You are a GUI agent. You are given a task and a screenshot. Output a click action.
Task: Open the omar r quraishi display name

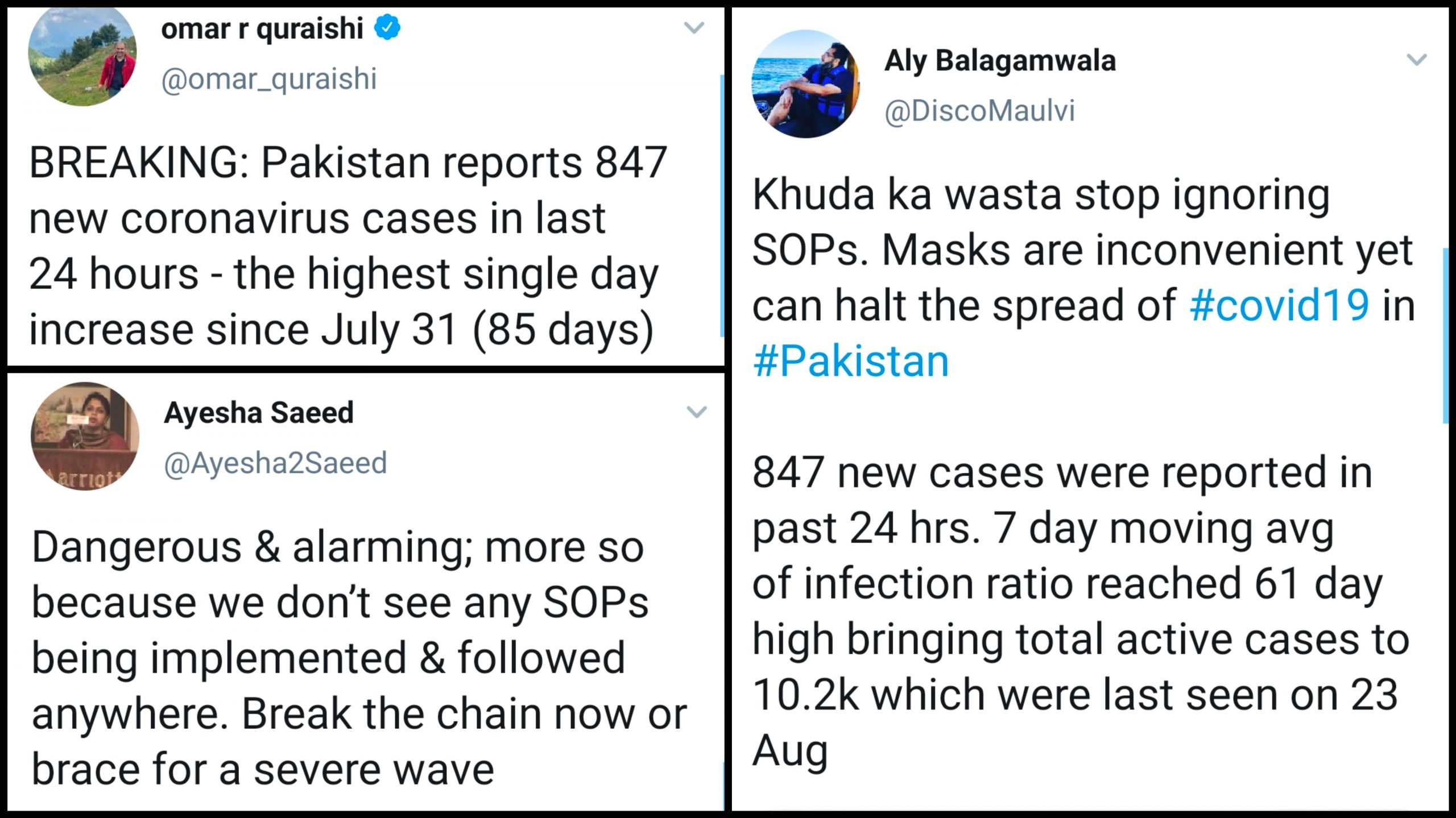click(x=262, y=28)
